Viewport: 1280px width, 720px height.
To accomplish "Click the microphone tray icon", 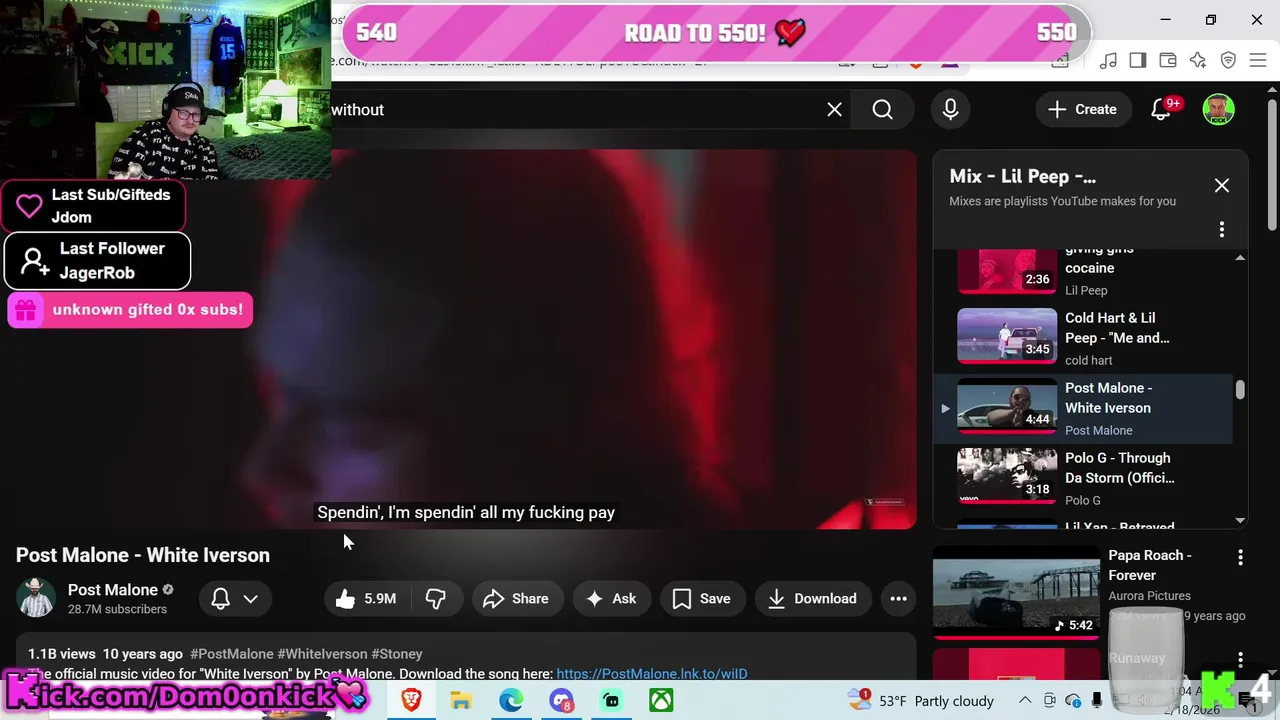I will click(x=1097, y=700).
